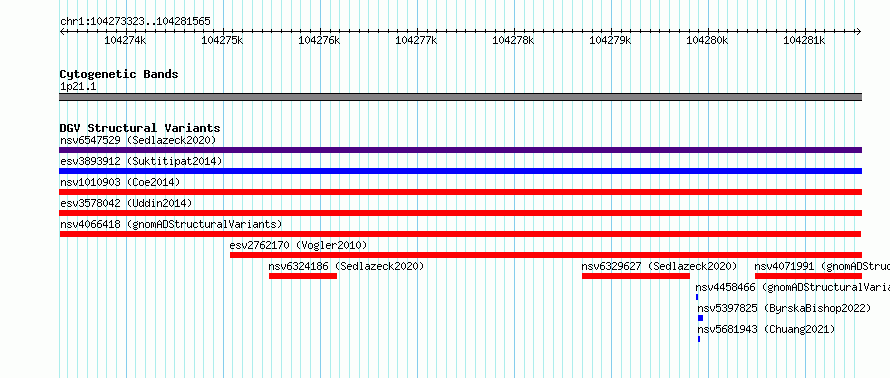890x378 pixels.
Task: Click nsv4066418 (gnomADStructuralVariants) label
Action: click(171, 224)
